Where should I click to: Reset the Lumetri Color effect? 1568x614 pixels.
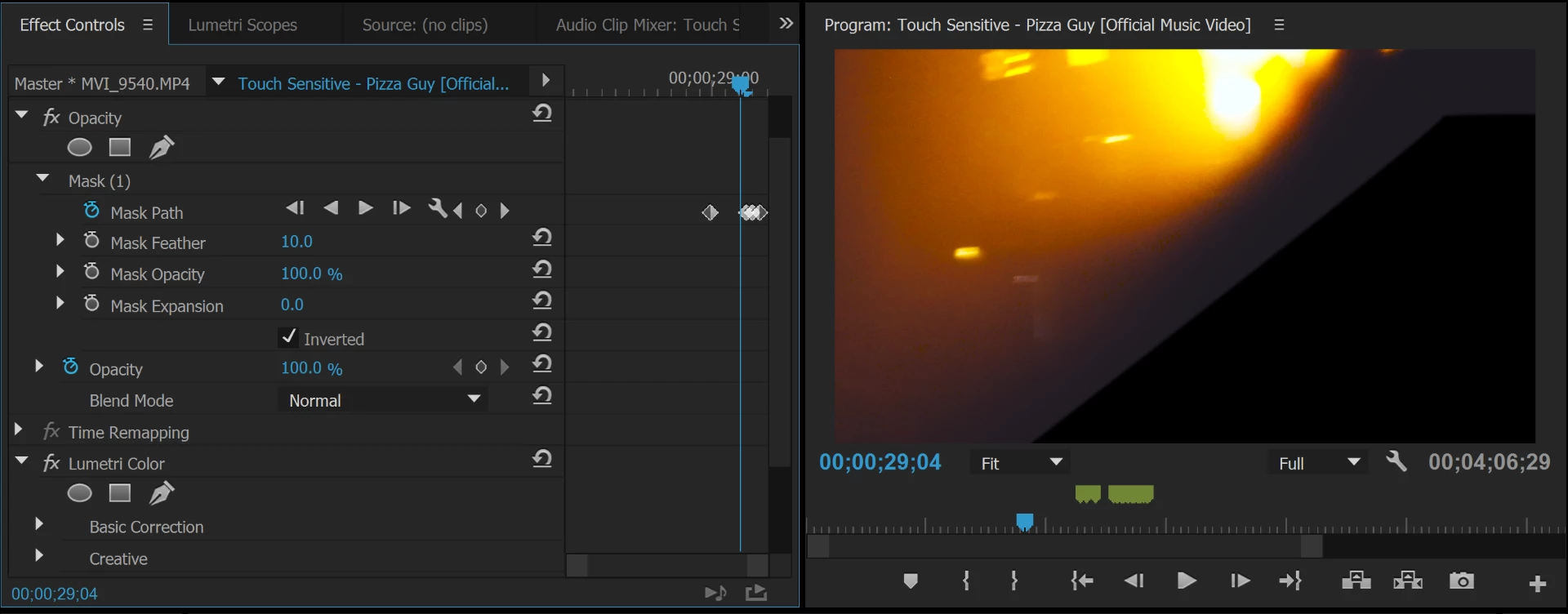(x=542, y=459)
